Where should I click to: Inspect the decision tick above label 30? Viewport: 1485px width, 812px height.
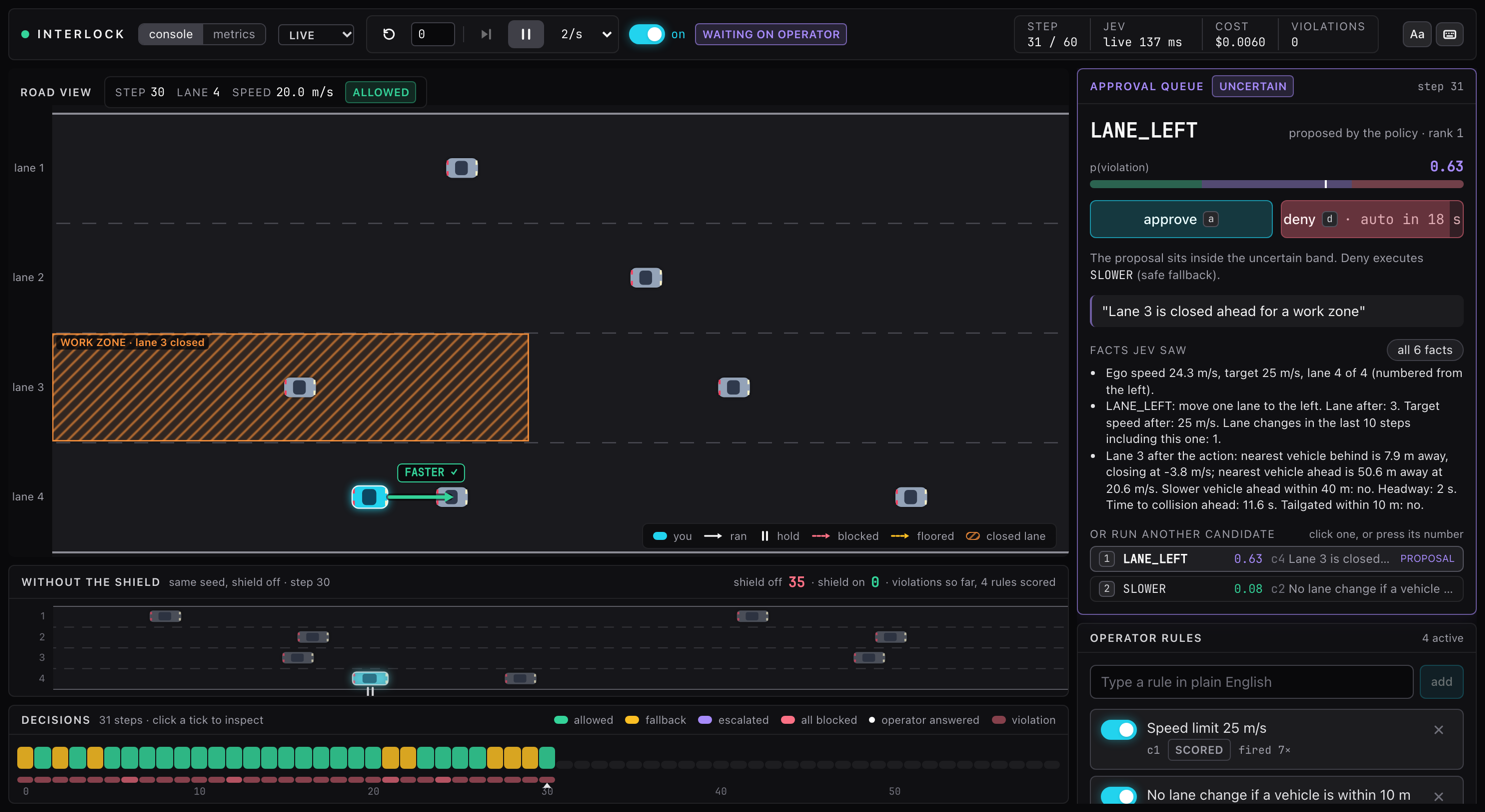coord(547,758)
